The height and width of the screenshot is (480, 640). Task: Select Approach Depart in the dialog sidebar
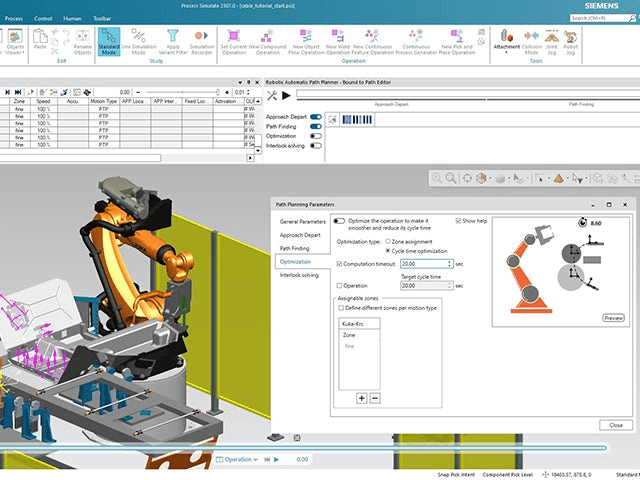300,235
